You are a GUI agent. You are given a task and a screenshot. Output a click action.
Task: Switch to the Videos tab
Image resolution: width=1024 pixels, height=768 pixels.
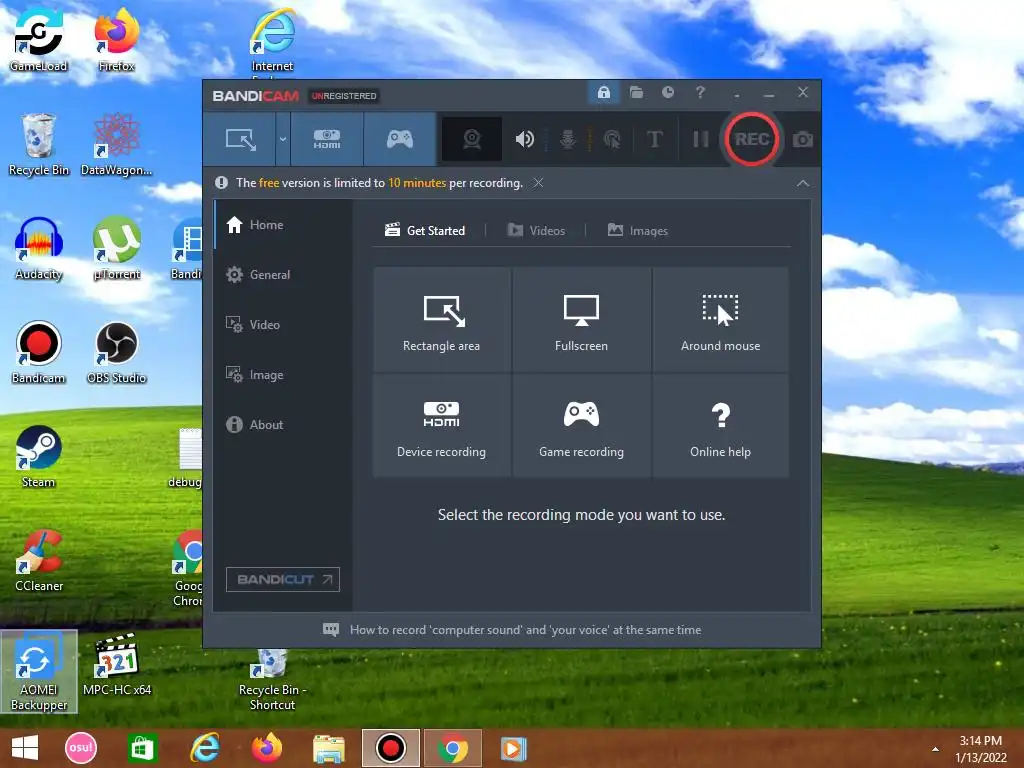coord(536,231)
